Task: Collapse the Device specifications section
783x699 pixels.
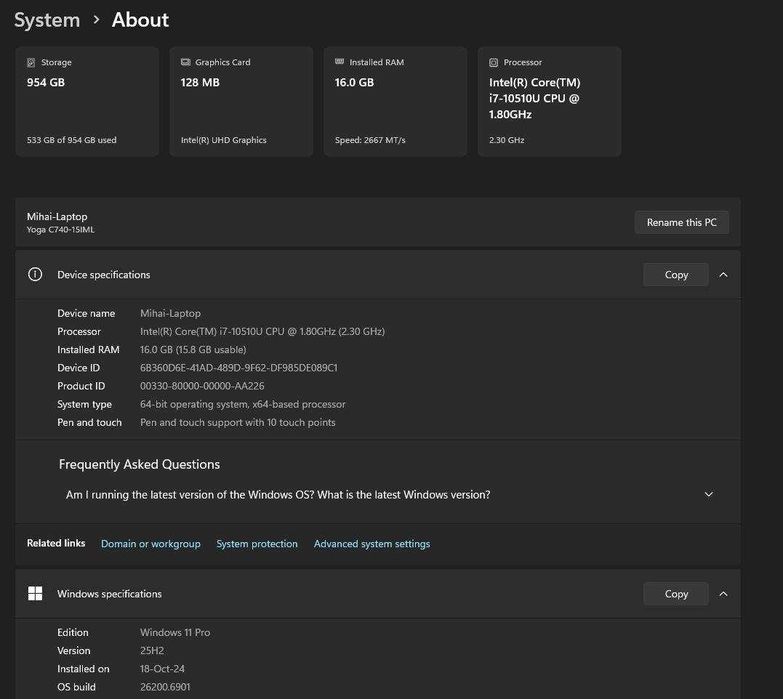Action: pyautogui.click(x=724, y=274)
